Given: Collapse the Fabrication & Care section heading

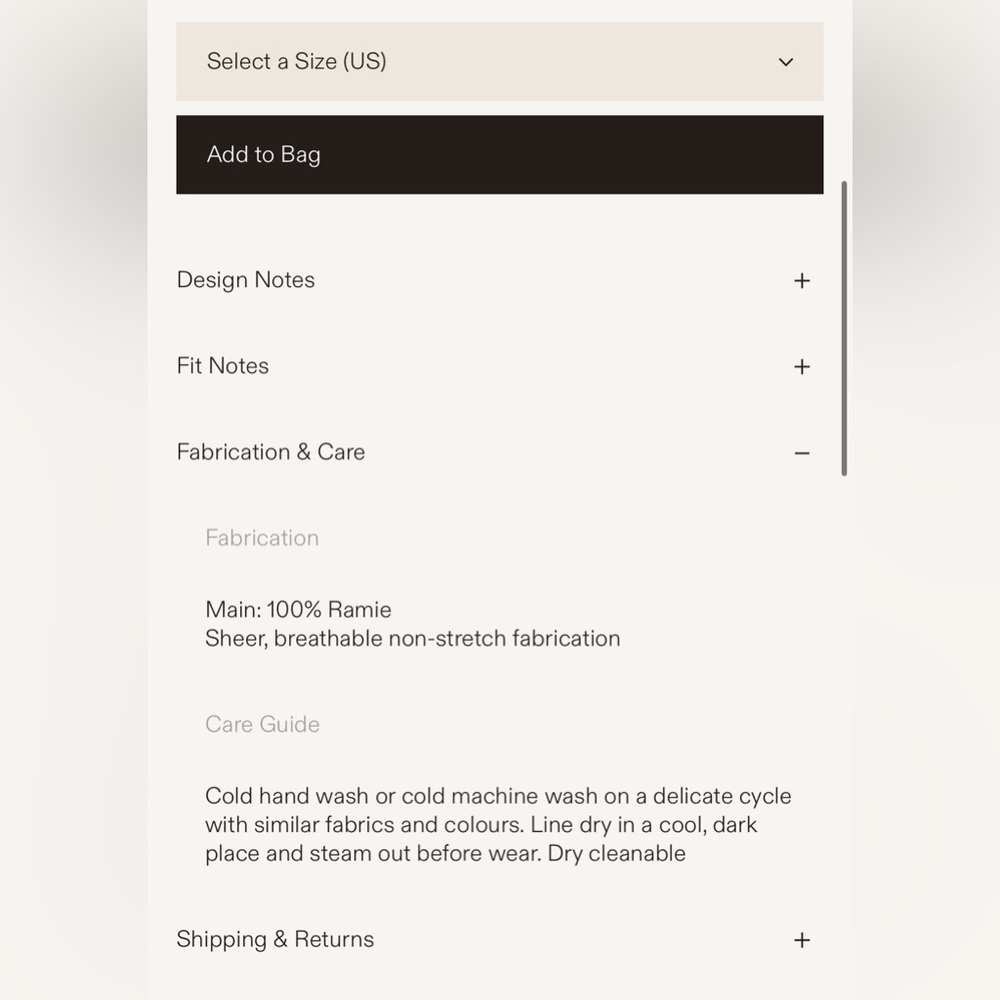Looking at the screenshot, I should (x=270, y=452).
